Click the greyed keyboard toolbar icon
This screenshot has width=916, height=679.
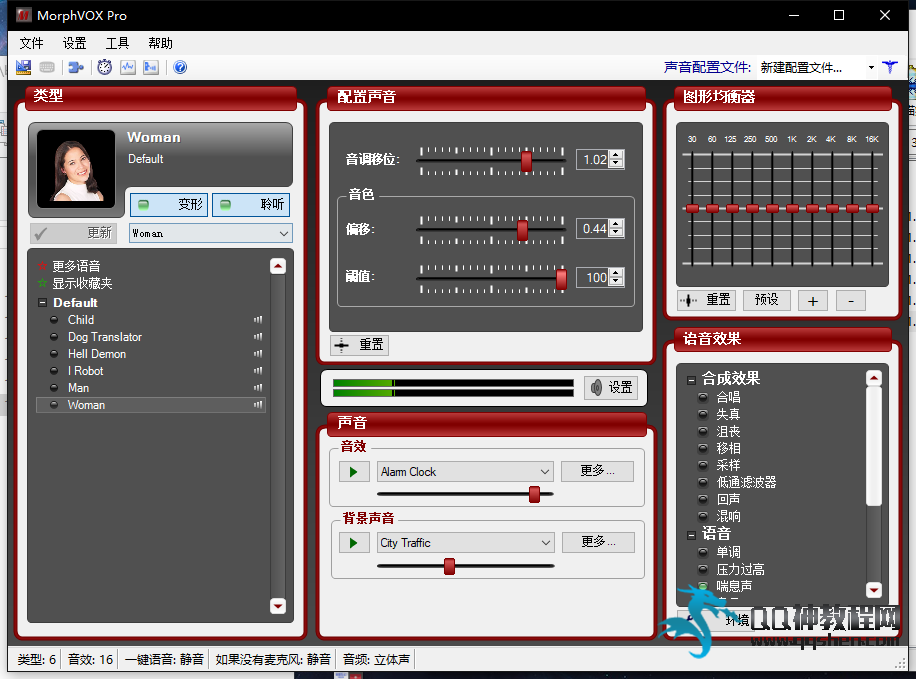pos(47,67)
